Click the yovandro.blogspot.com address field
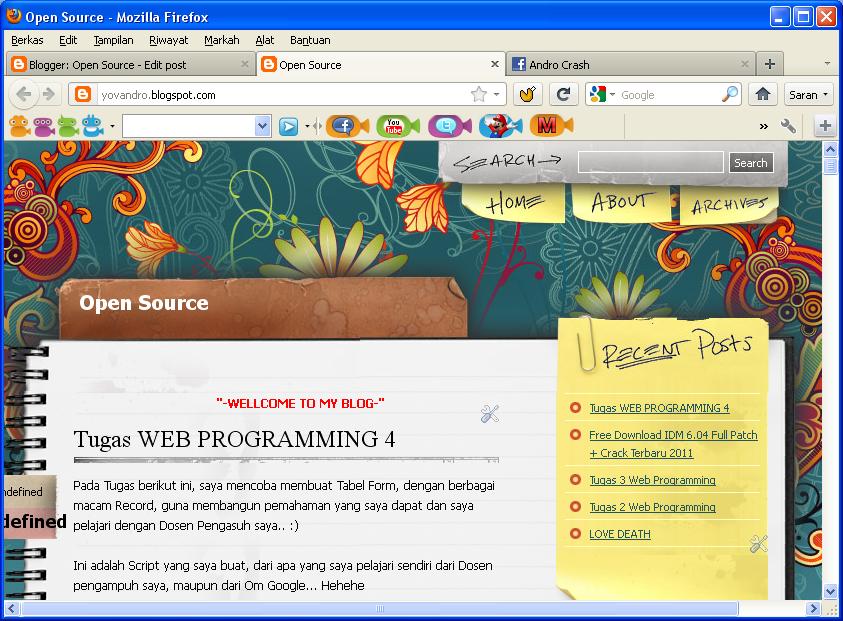Screen dimensions: 843x621 tap(283, 95)
